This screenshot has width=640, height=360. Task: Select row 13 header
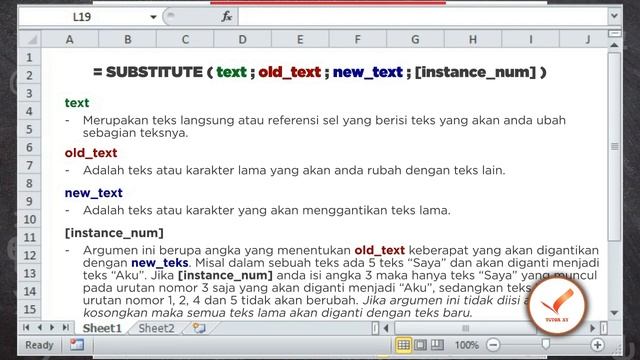29,273
